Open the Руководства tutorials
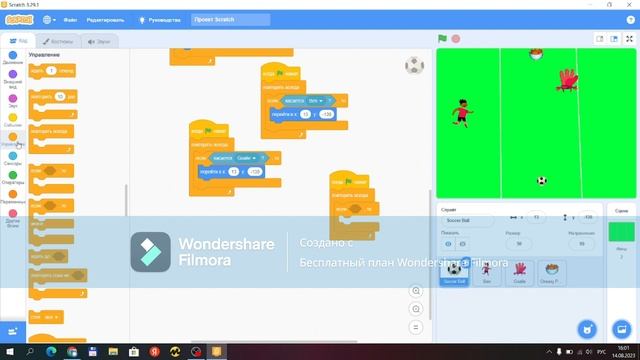640x360 pixels. 160,20
